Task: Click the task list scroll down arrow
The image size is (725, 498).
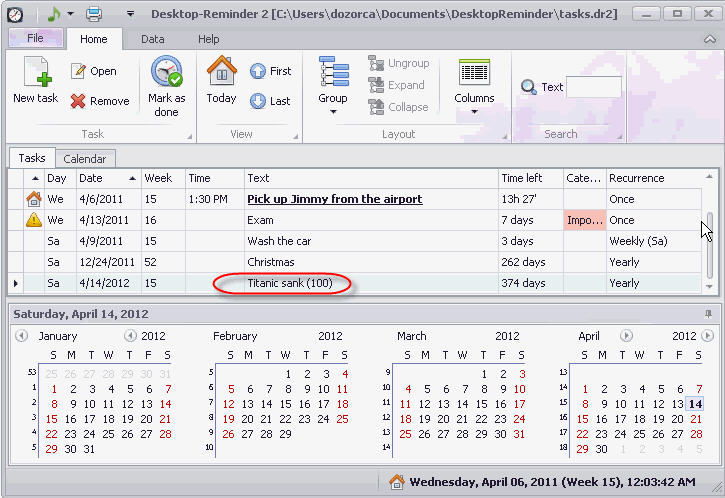Action: coord(710,287)
